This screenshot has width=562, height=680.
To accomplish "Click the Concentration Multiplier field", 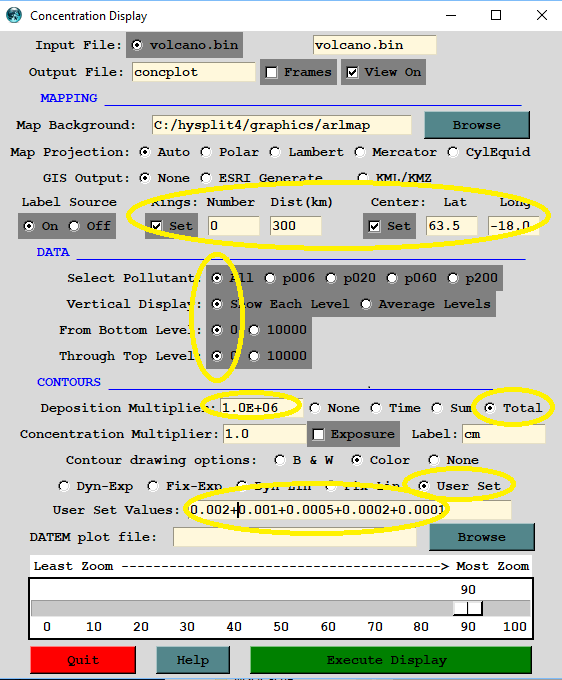I will 265,434.
